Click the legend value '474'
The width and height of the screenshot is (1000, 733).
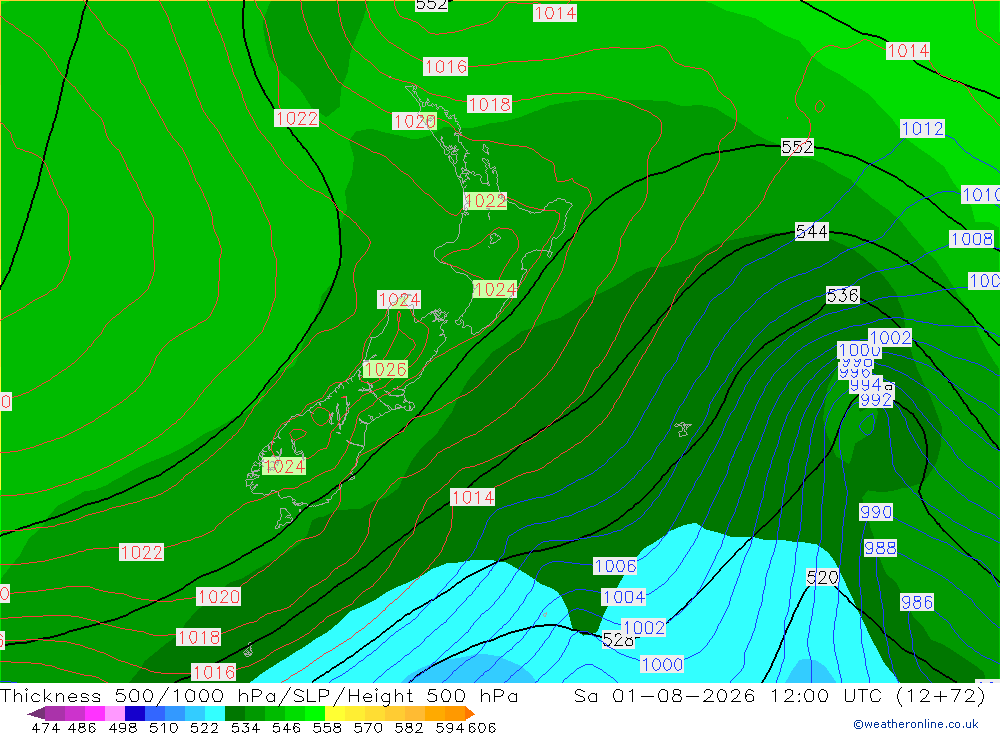pos(45,728)
